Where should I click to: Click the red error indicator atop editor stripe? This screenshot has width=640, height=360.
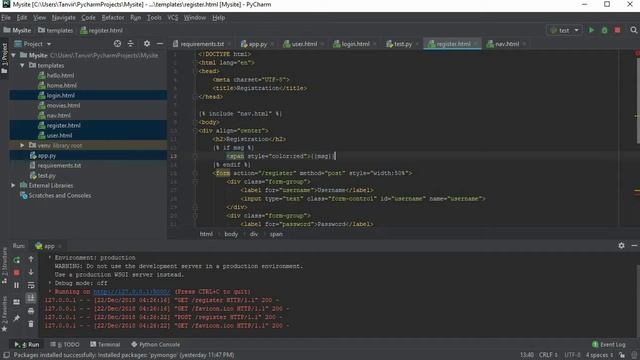point(637,53)
